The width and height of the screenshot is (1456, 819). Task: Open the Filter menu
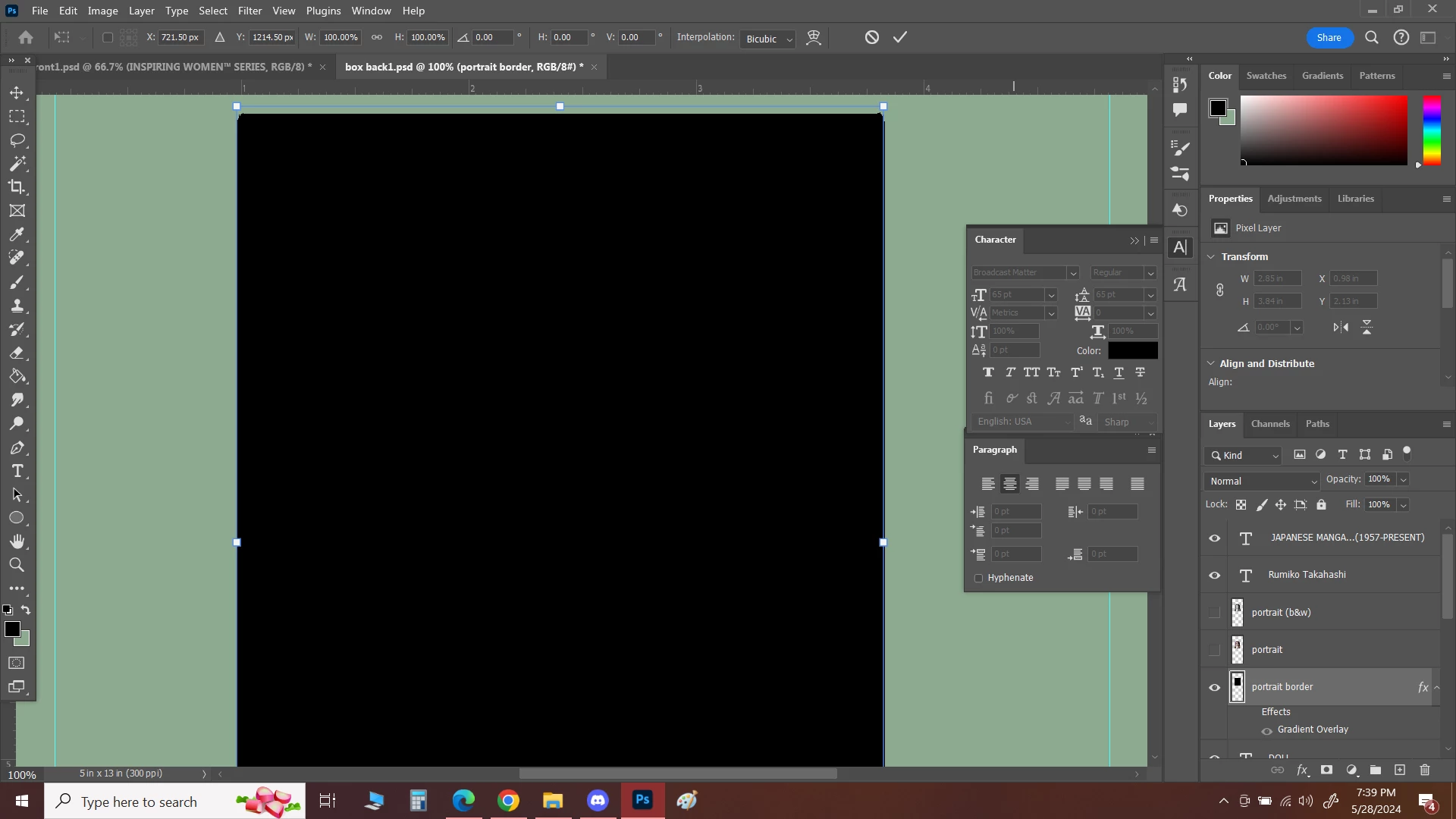[x=249, y=11]
